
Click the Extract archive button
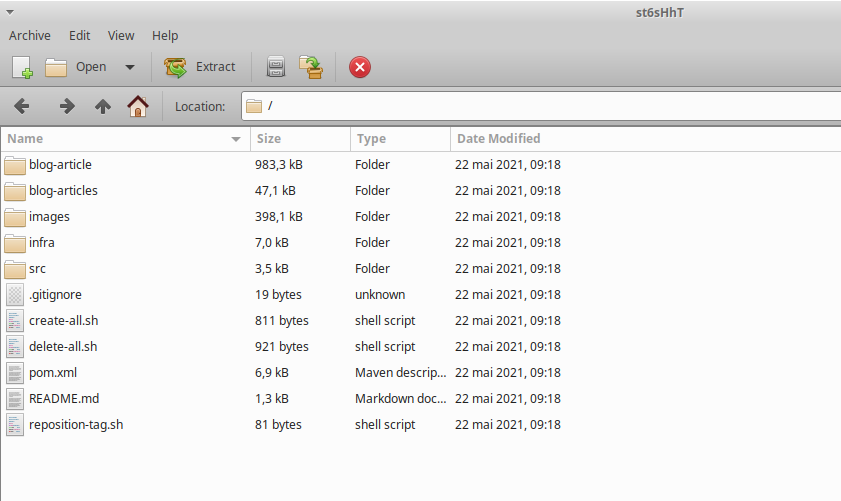pyautogui.click(x=201, y=67)
